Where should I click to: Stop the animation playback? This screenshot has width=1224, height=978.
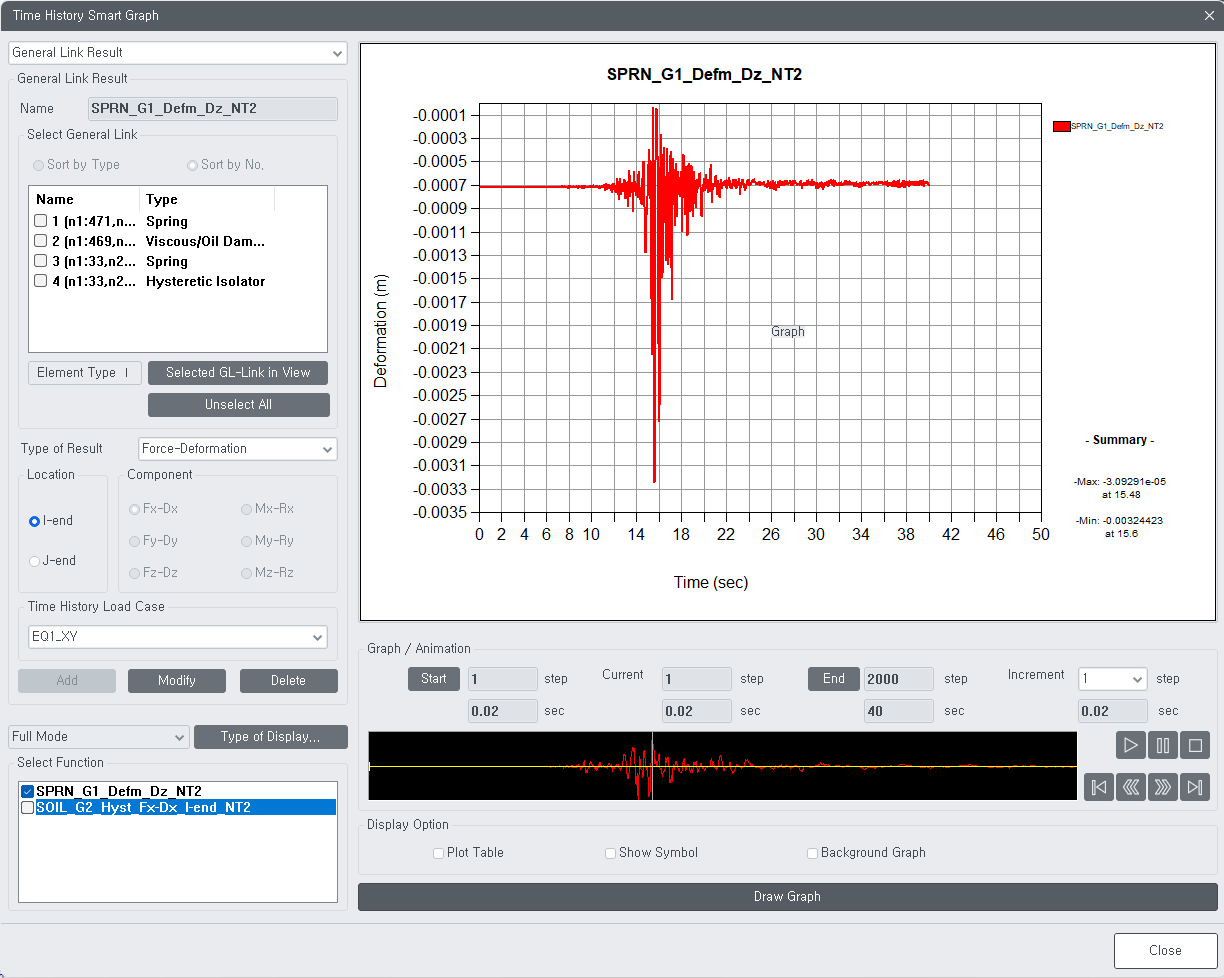pyautogui.click(x=1195, y=745)
